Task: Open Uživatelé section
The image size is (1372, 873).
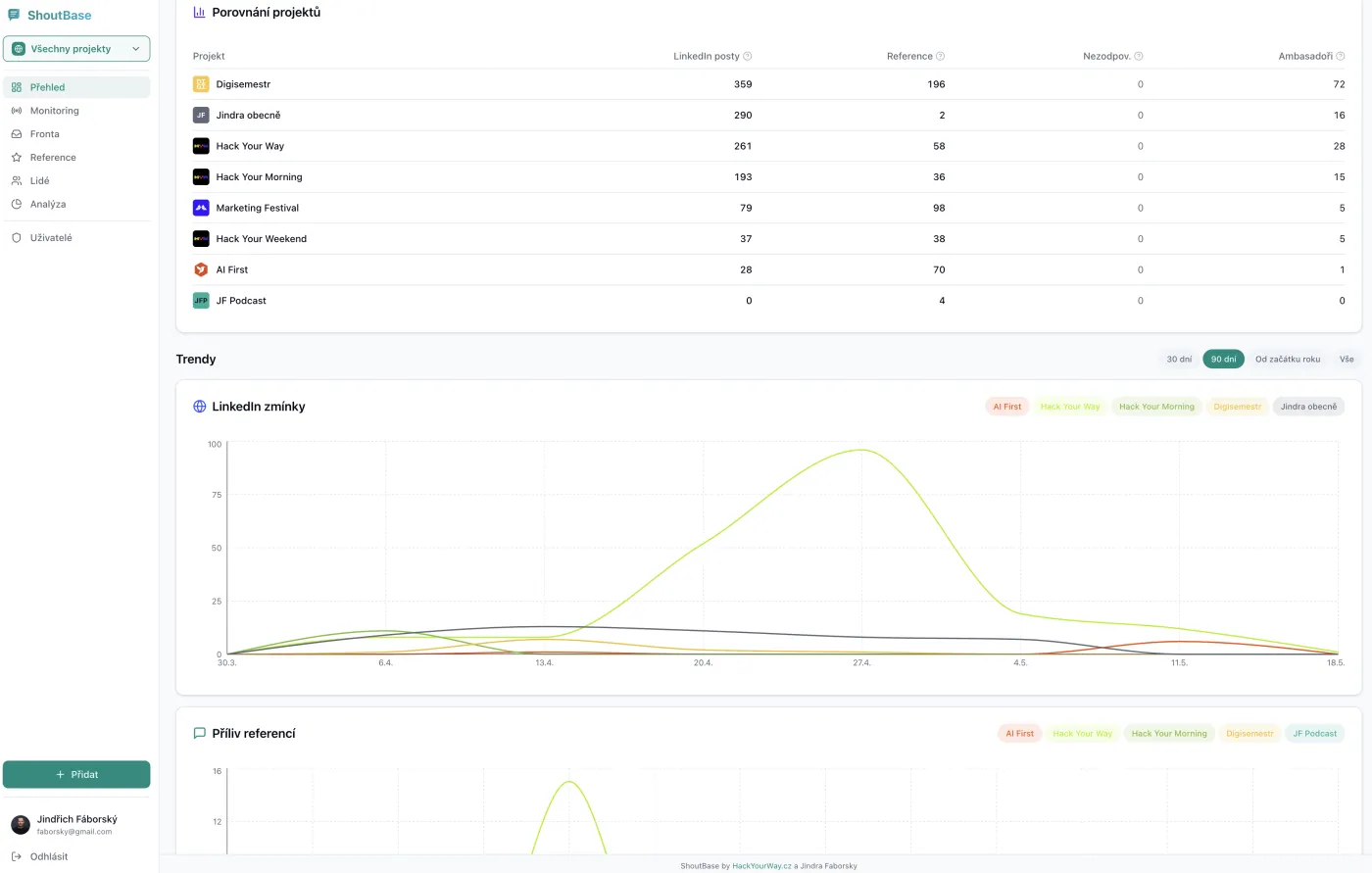Action: pos(76,238)
